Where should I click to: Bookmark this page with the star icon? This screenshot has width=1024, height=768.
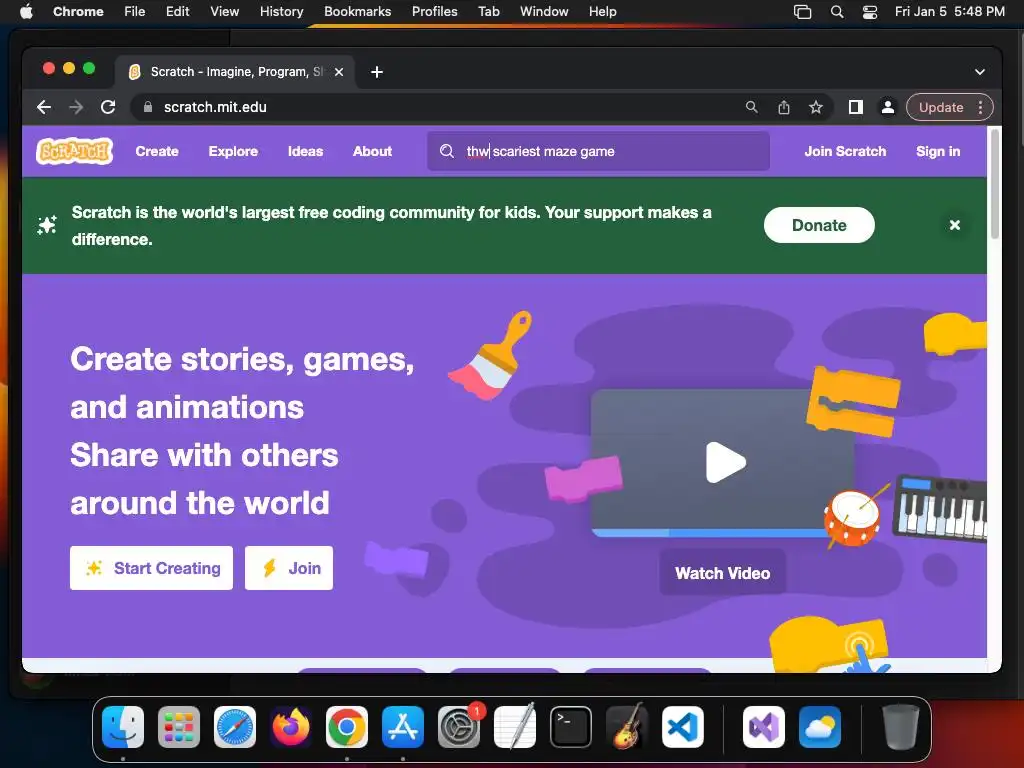tap(816, 107)
